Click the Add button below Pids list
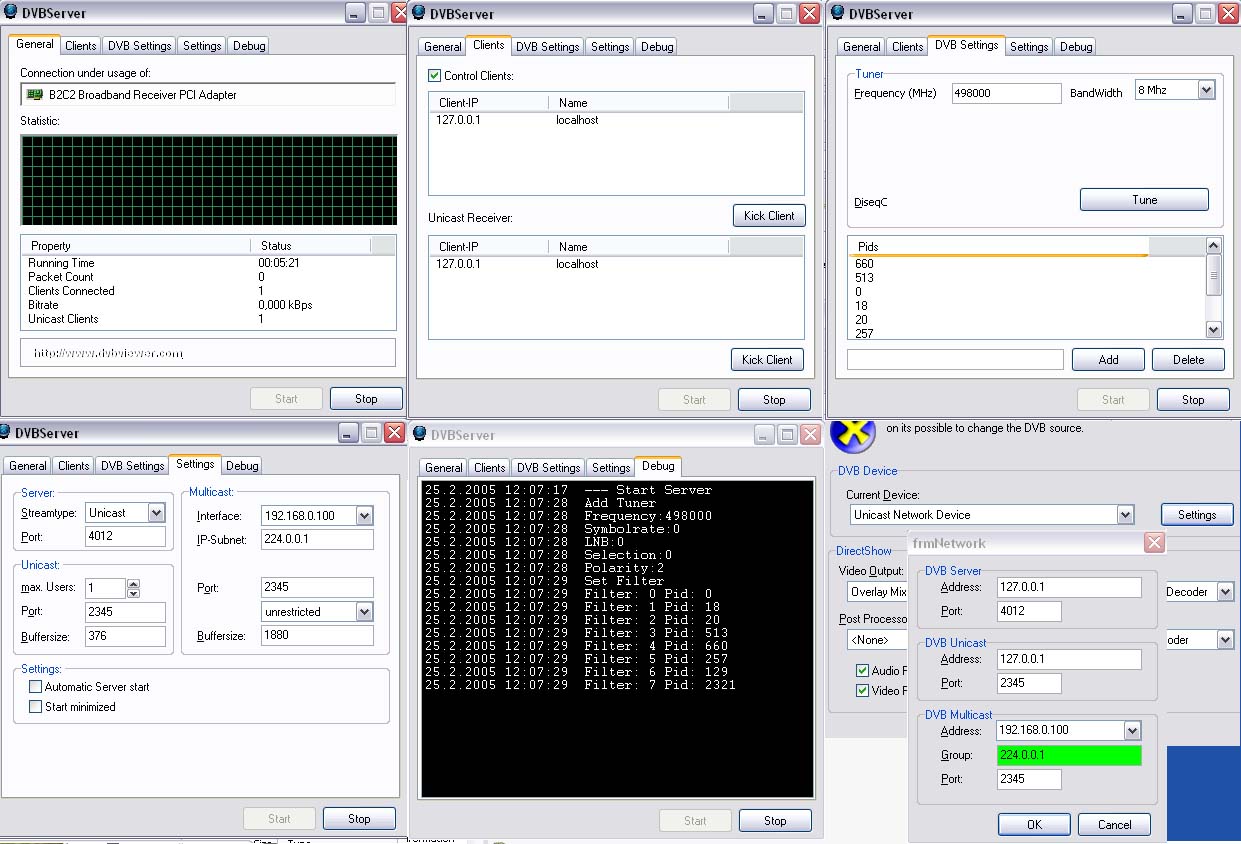 click(1108, 360)
